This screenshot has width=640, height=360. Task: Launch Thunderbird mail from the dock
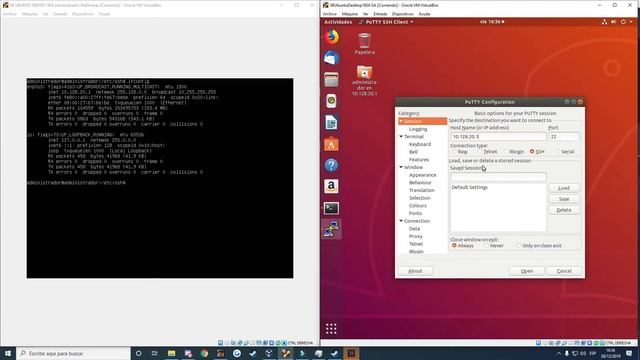point(331,58)
